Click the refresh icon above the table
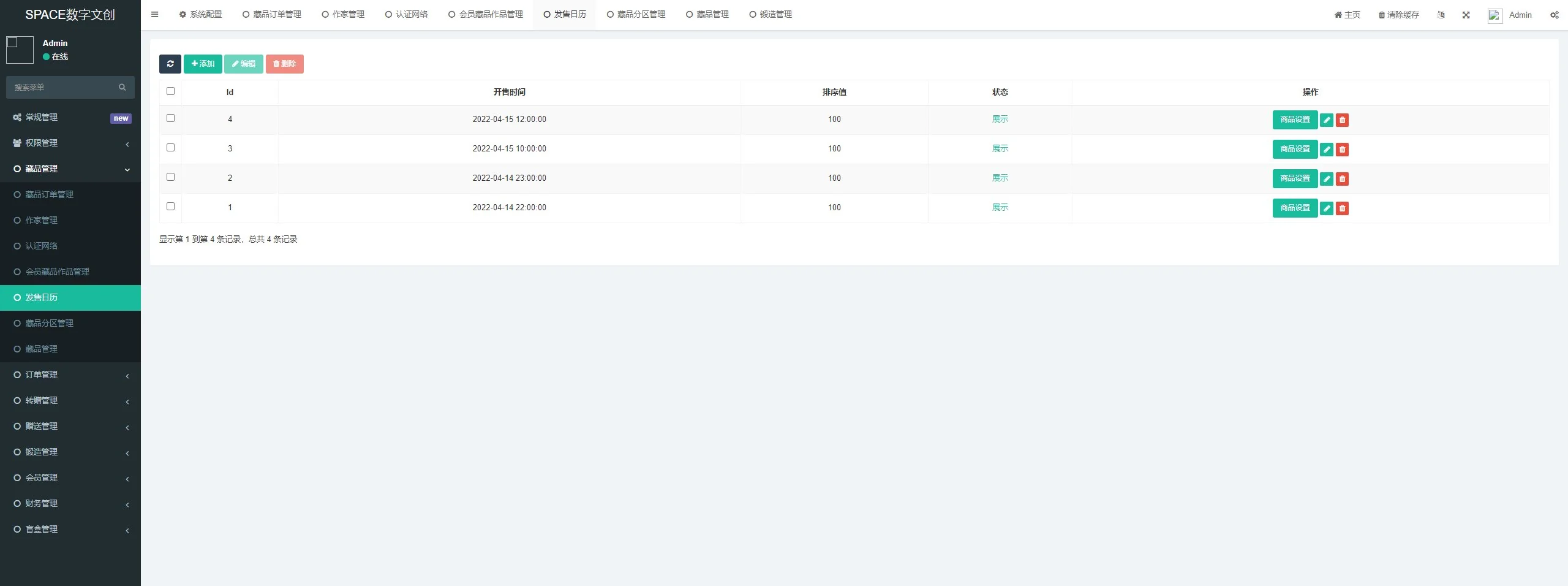This screenshot has width=1568, height=586. (170, 64)
